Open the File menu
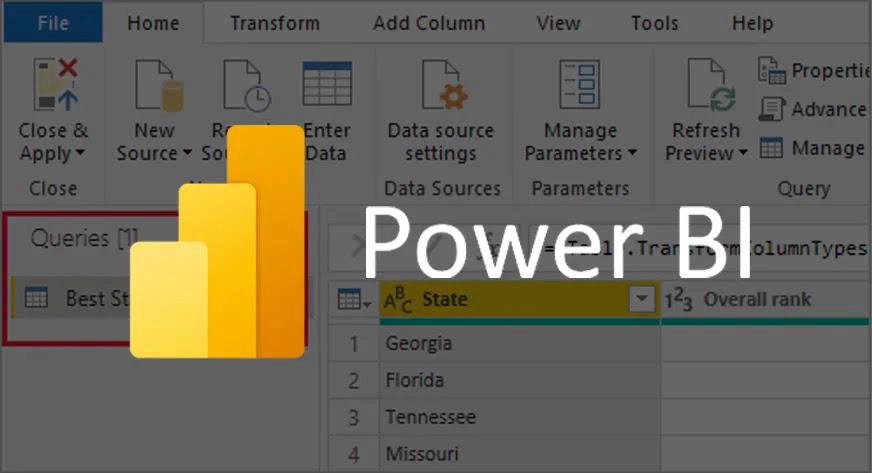Screen dimensions: 872x473 52,22
